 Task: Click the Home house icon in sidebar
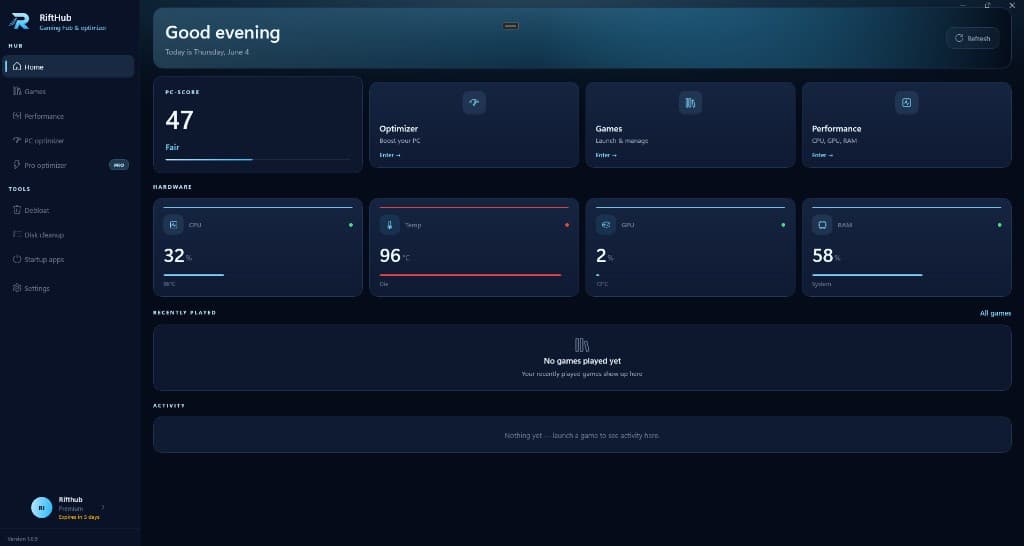pyautogui.click(x=17, y=67)
